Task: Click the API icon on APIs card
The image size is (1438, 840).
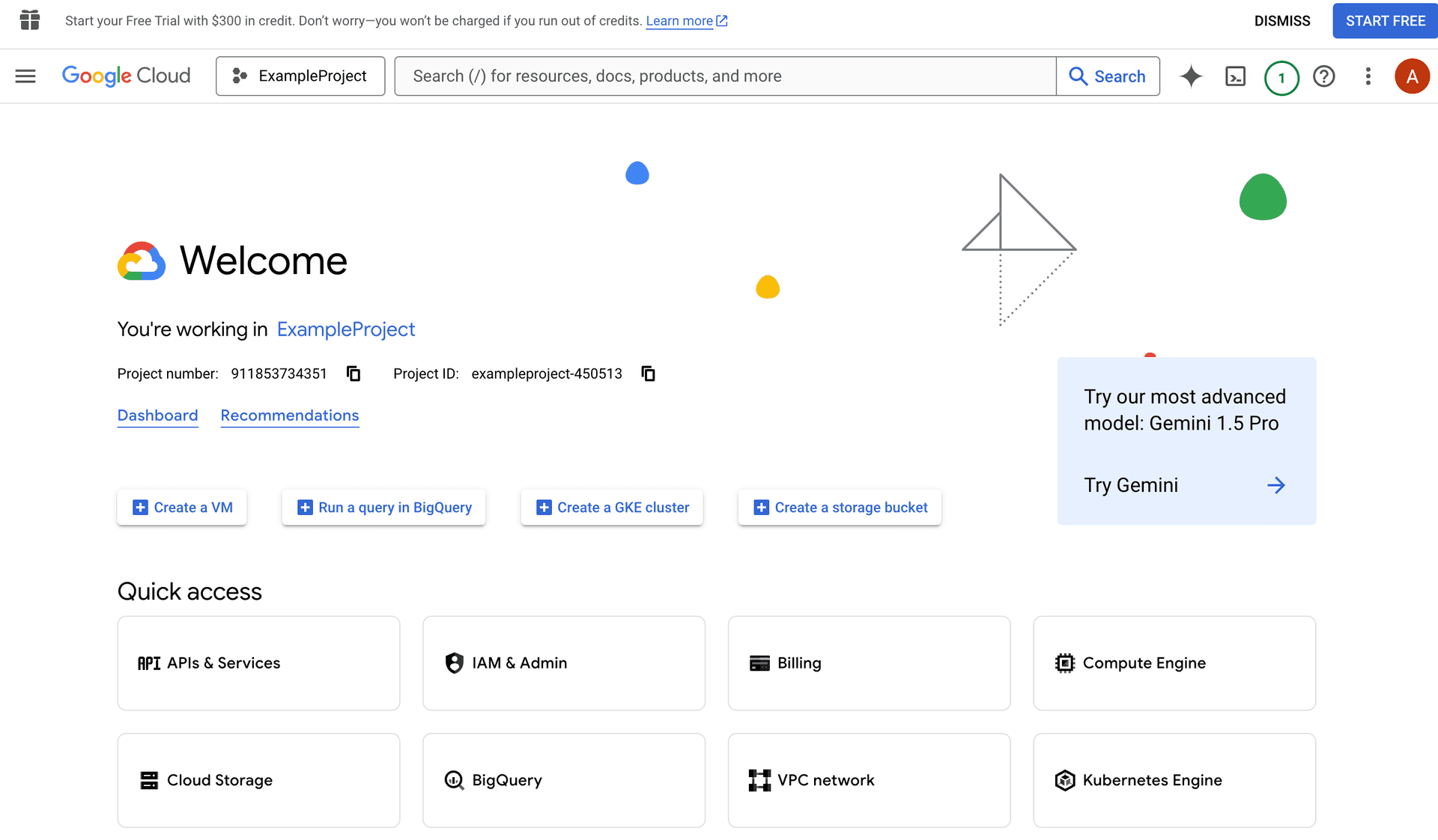Action: (x=148, y=663)
